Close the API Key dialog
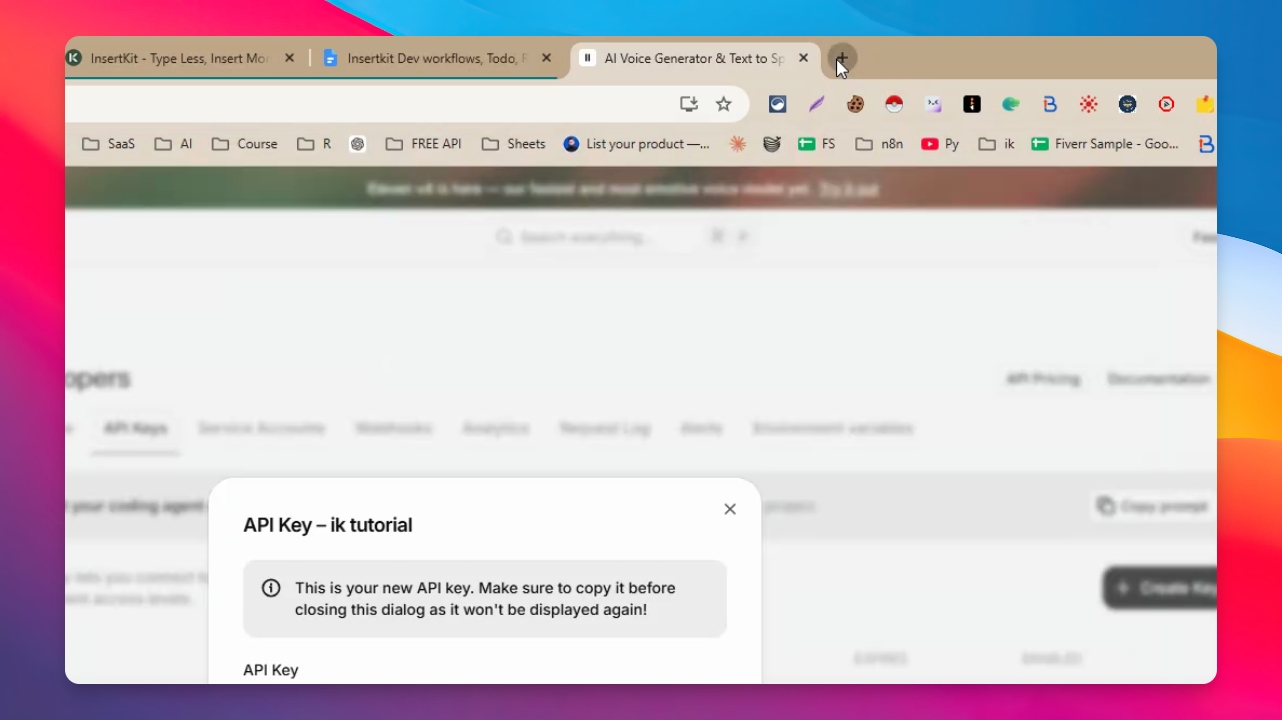Screen dimensions: 1282x720 click(x=730, y=509)
